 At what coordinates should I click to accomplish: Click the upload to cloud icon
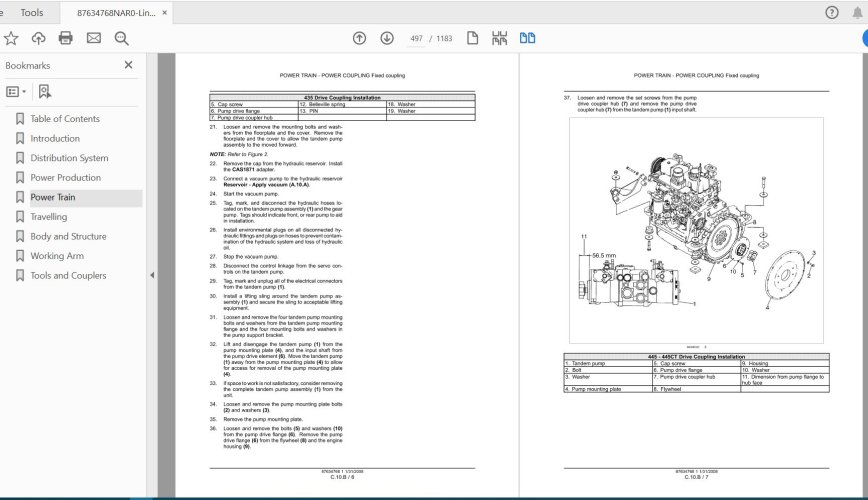pos(38,38)
